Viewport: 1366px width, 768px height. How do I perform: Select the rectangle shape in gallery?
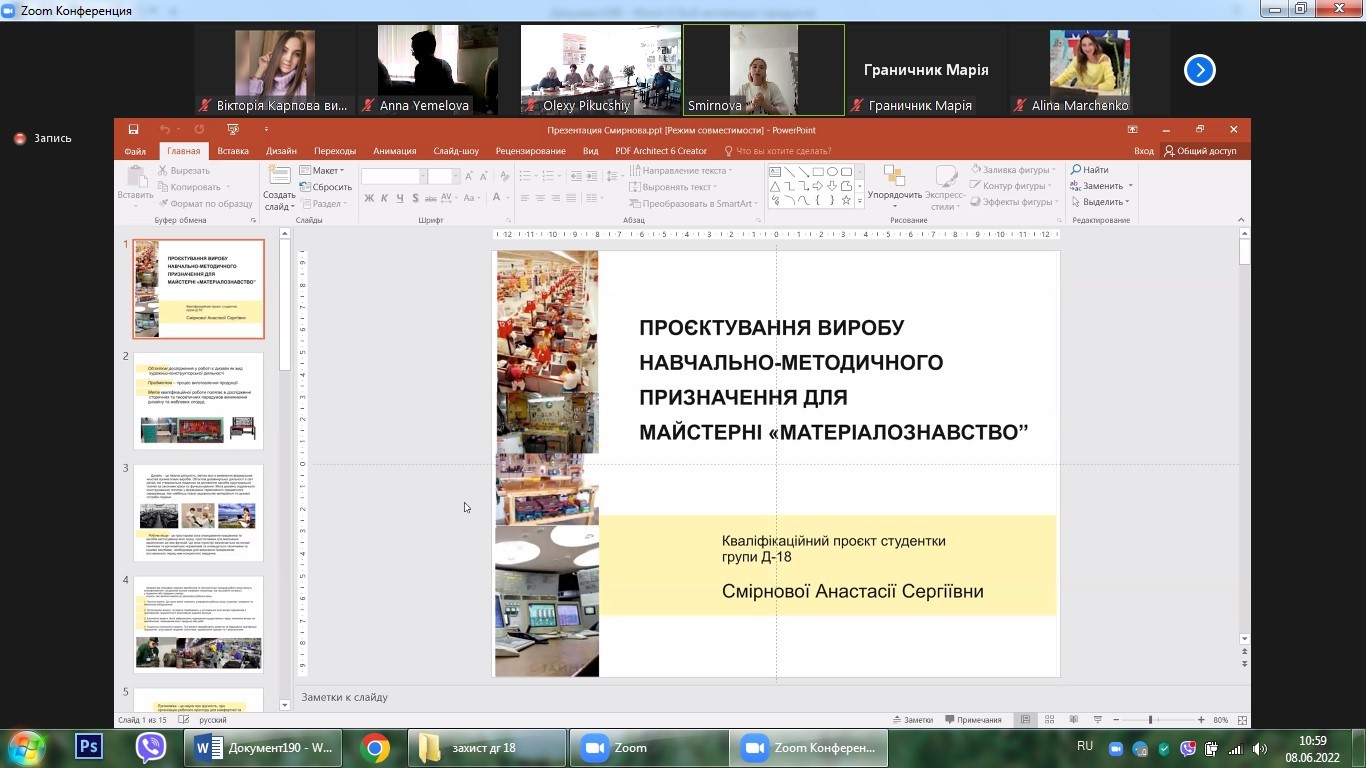tap(818, 172)
